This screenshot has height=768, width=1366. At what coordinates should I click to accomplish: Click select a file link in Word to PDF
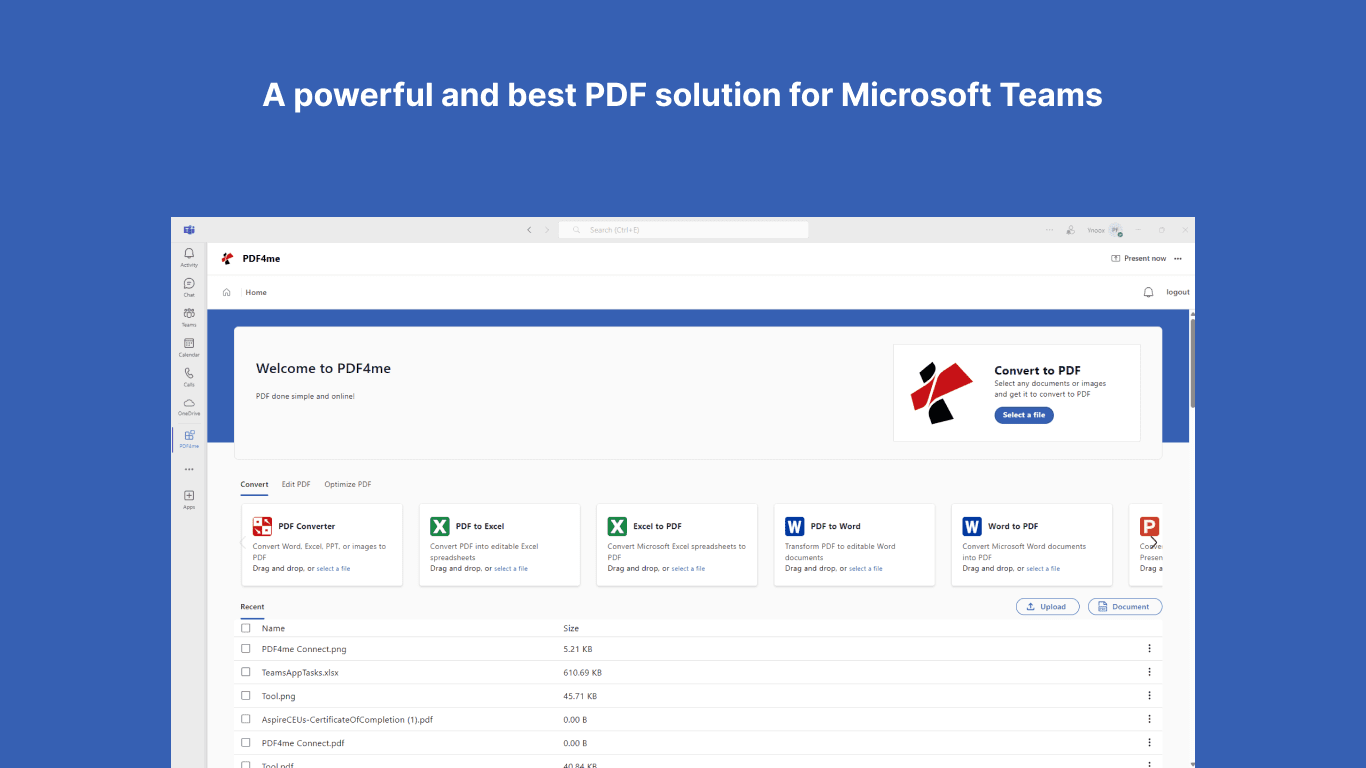point(1043,569)
